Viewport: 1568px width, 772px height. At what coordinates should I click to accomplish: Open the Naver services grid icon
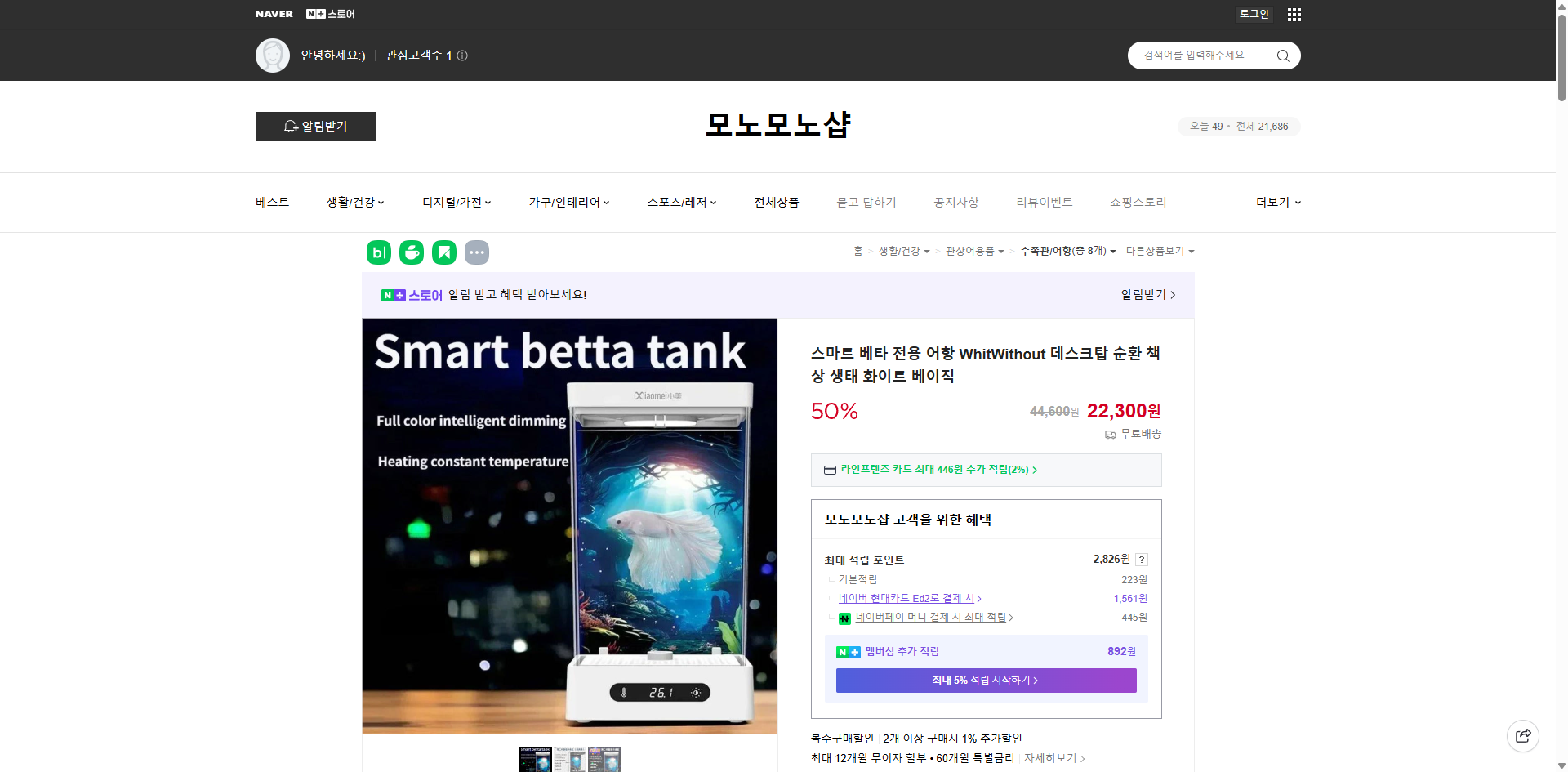pos(1294,14)
